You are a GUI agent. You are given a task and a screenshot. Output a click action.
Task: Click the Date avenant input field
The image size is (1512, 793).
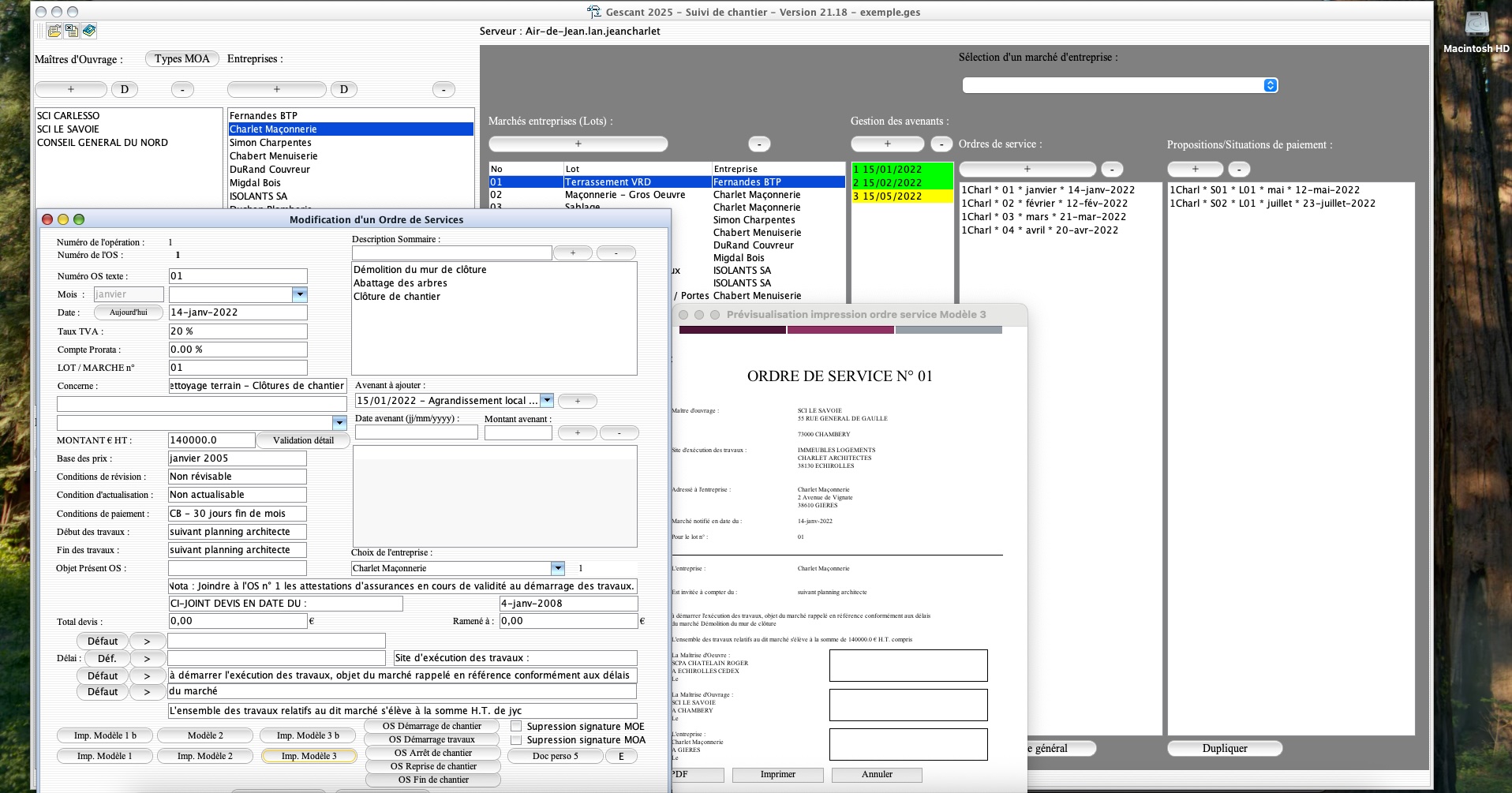tap(416, 432)
